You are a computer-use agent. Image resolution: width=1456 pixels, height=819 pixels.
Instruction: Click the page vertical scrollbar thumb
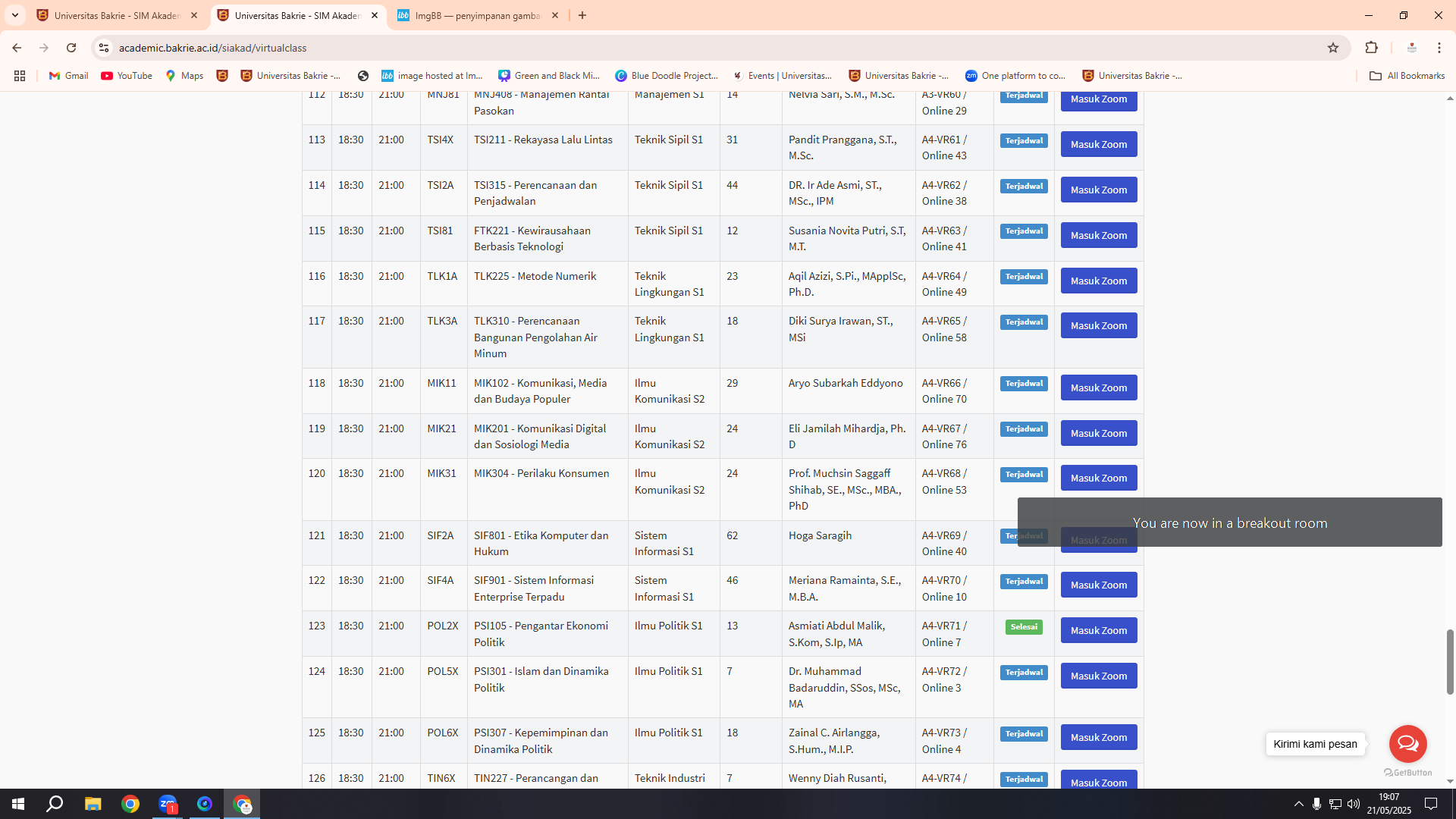(1450, 661)
